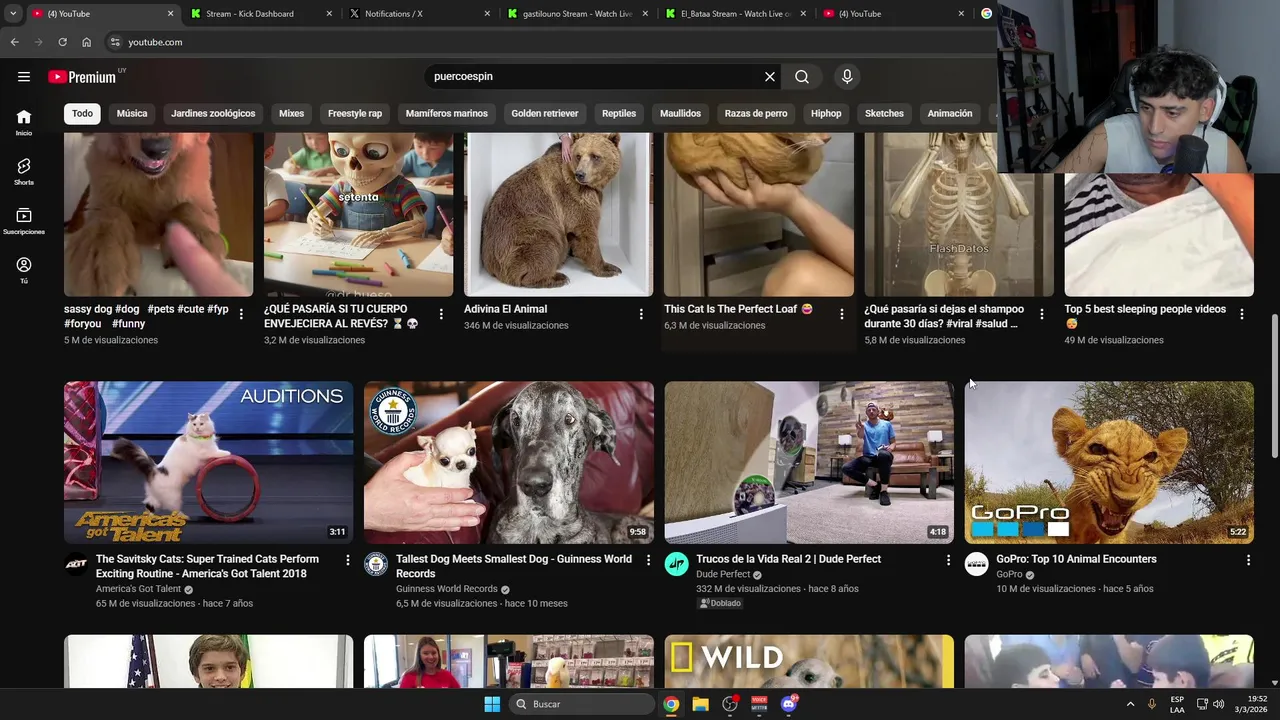Clear the search box with the X

(770, 76)
